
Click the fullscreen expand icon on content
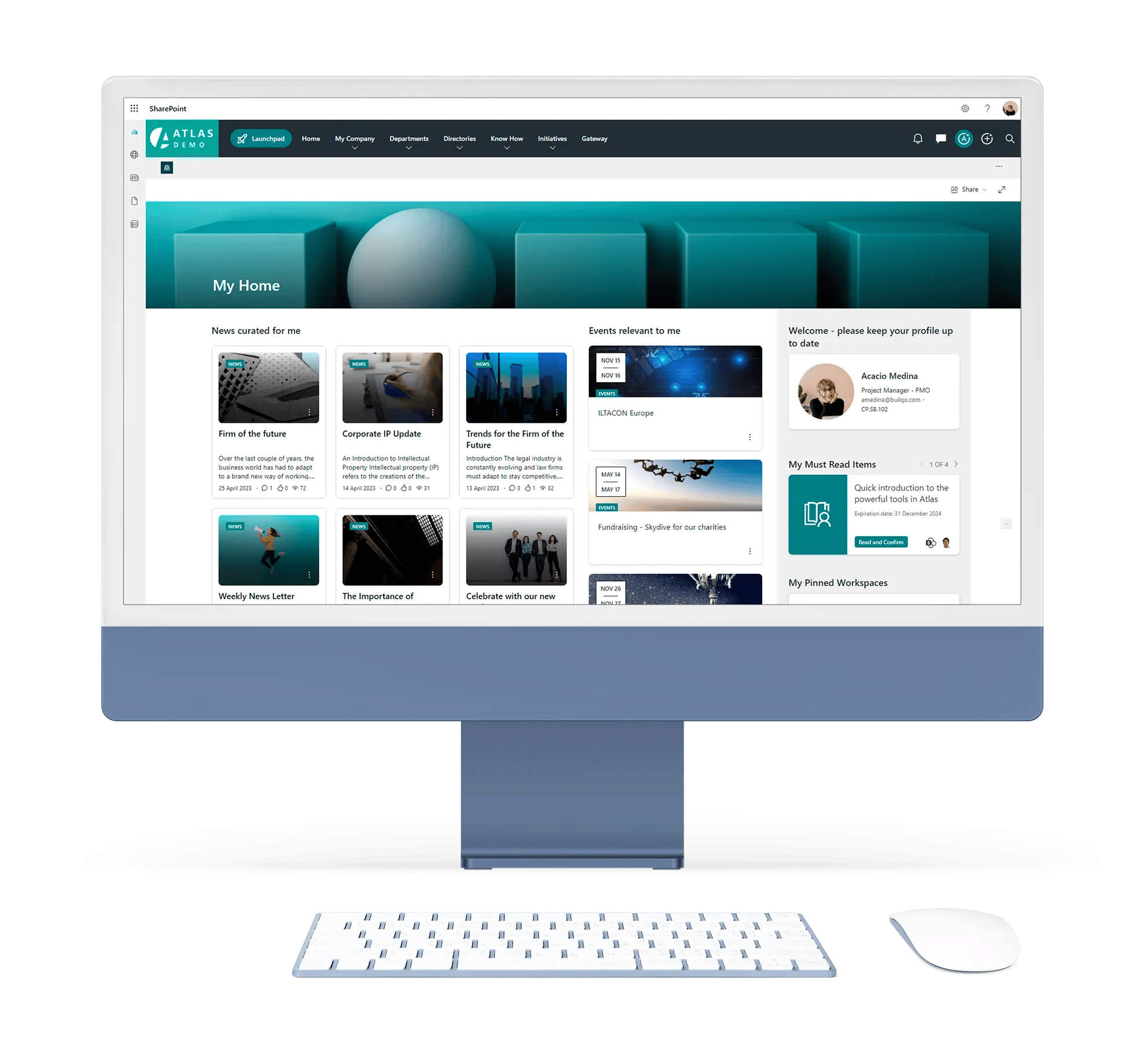[1002, 191]
